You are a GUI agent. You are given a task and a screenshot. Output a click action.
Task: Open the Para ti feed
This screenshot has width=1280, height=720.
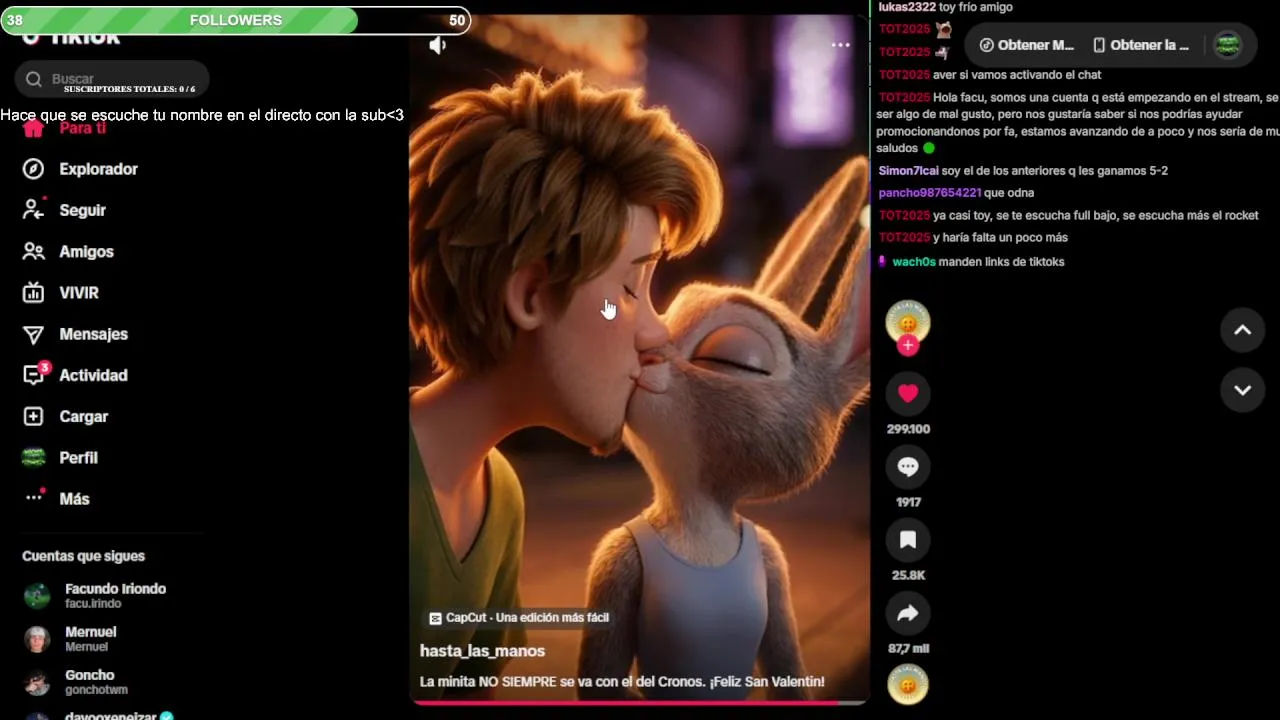82,128
